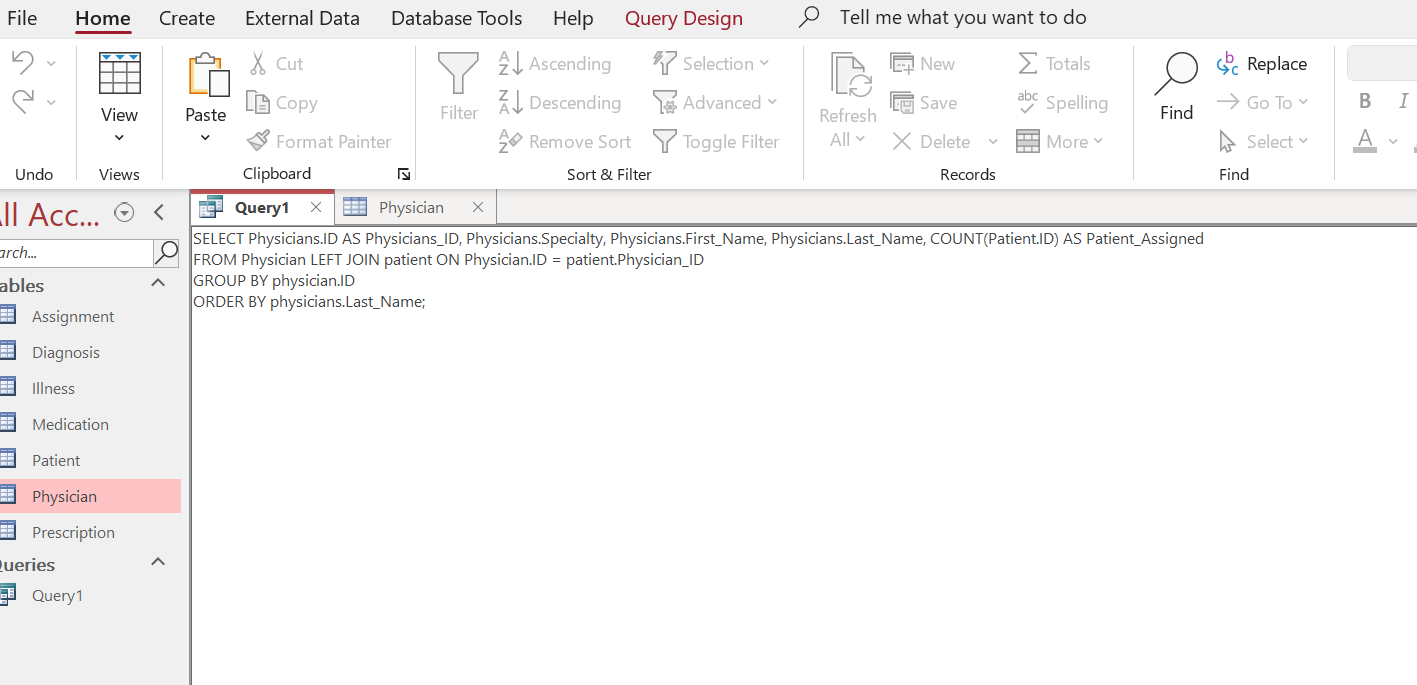Toggle bold text formatting
This screenshot has width=1417, height=685.
[x=1364, y=100]
